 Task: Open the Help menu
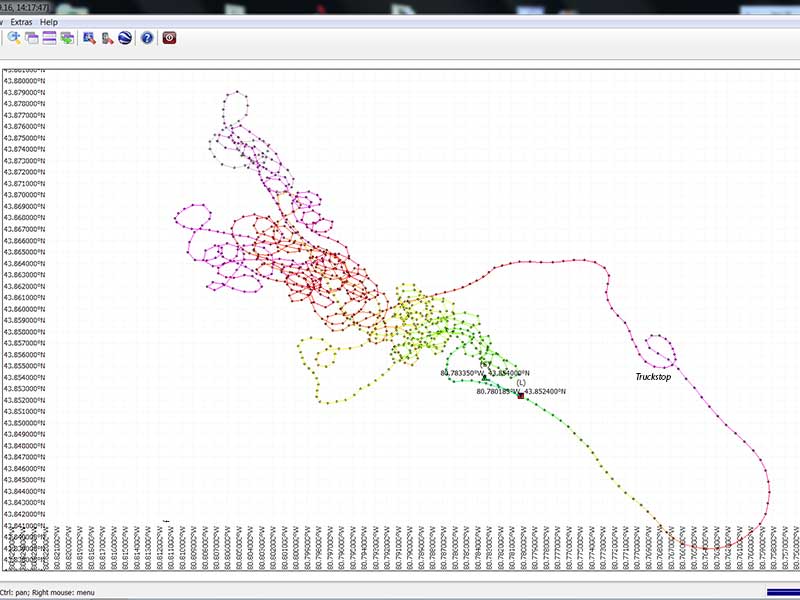[x=49, y=21]
